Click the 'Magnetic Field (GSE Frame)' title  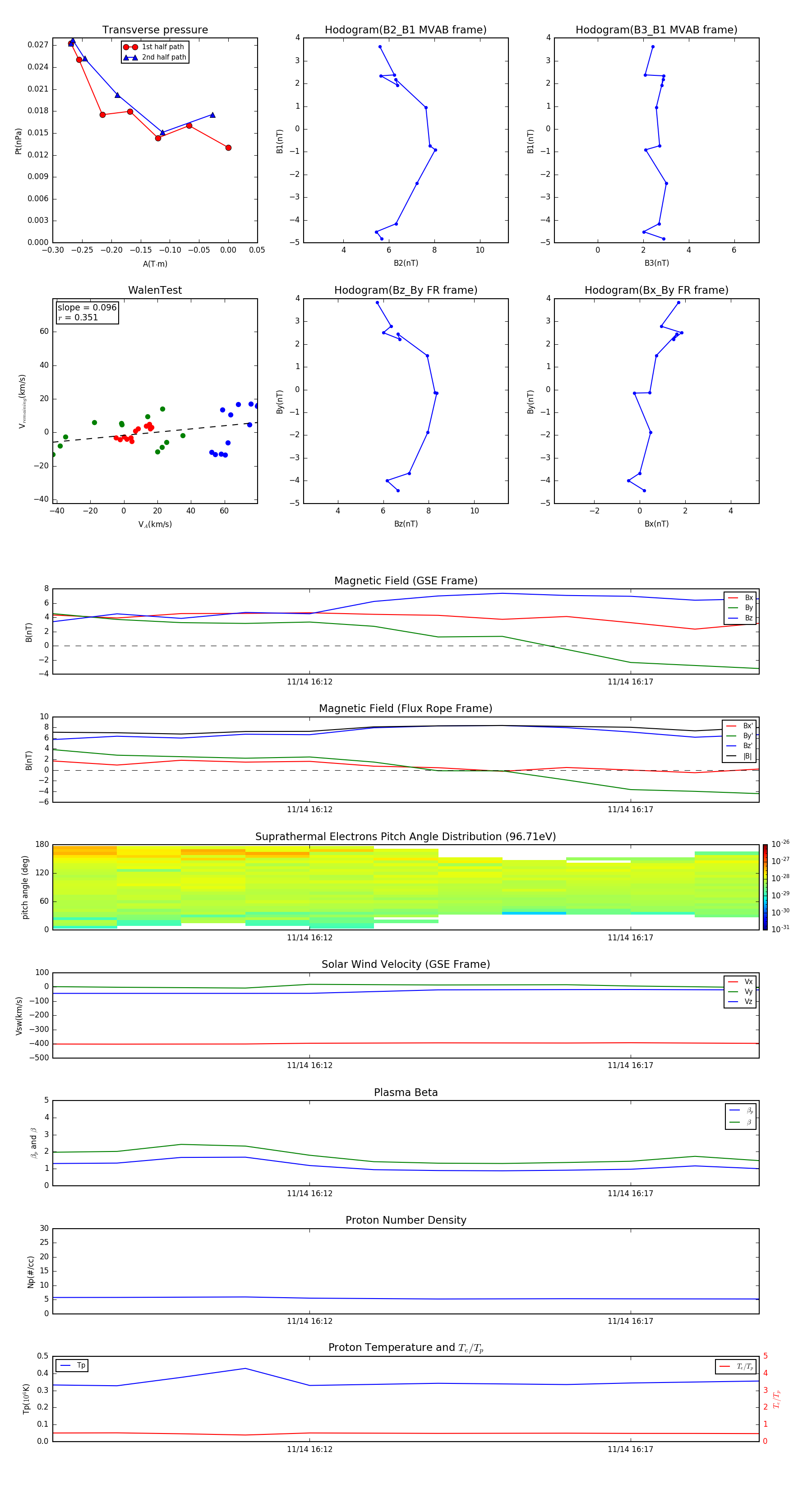(x=406, y=581)
